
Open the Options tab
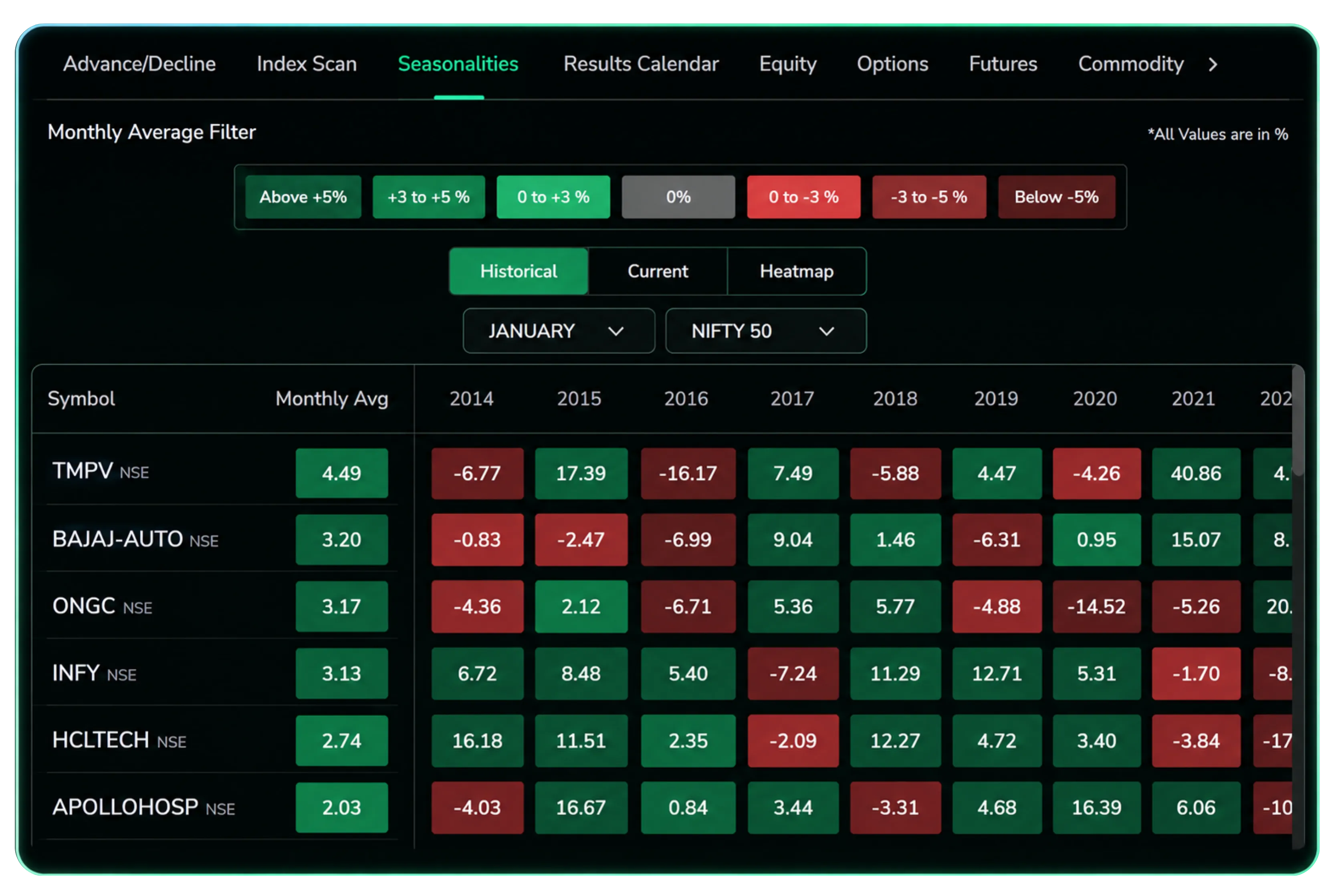[892, 64]
